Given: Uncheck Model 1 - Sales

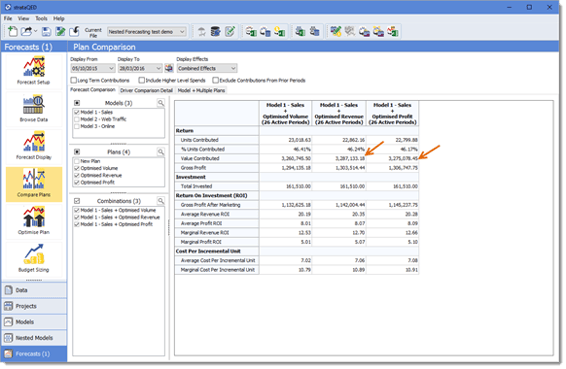Looking at the screenshot, I should coord(77,112).
